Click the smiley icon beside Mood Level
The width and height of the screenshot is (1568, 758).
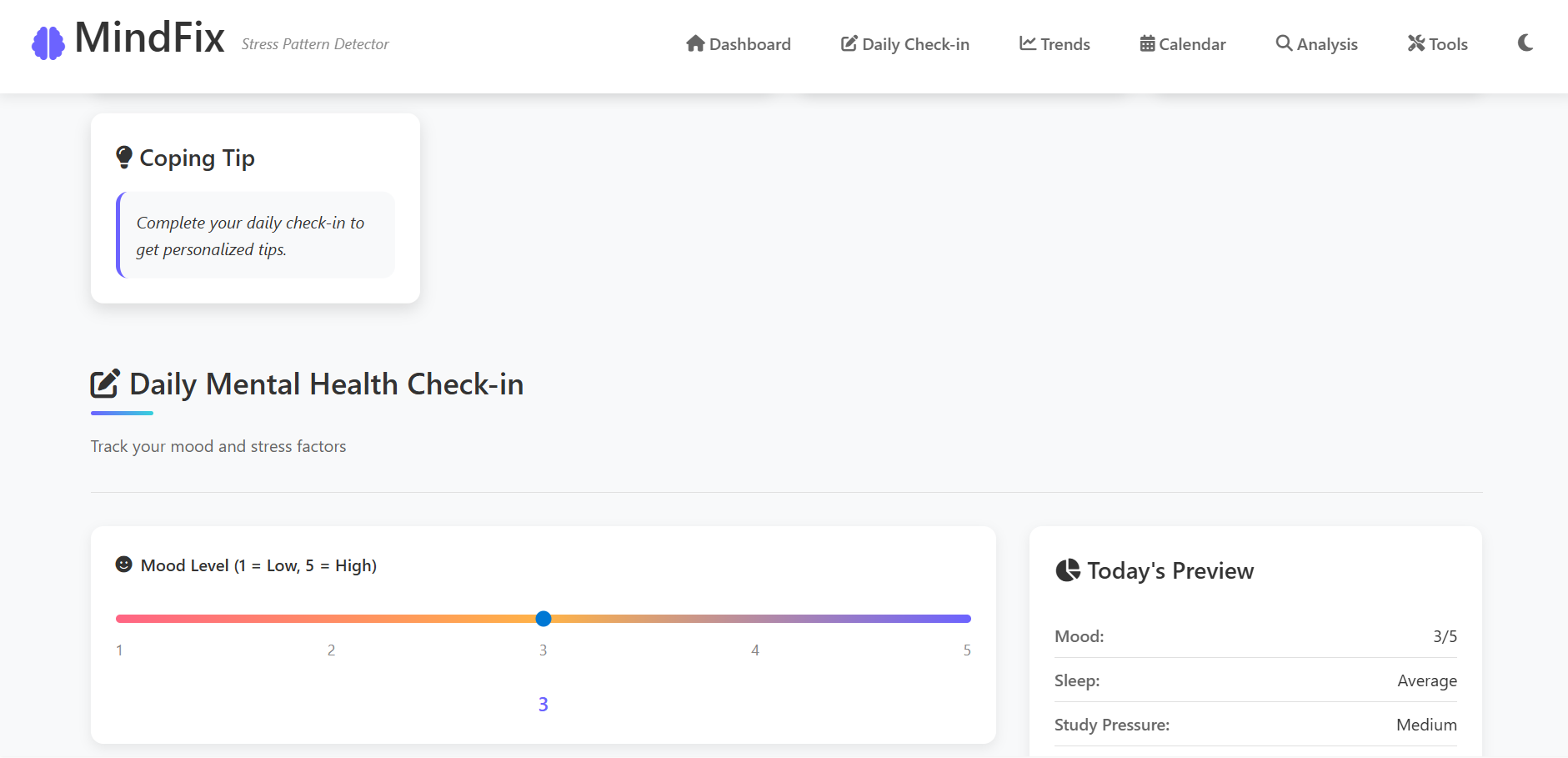[x=123, y=565]
